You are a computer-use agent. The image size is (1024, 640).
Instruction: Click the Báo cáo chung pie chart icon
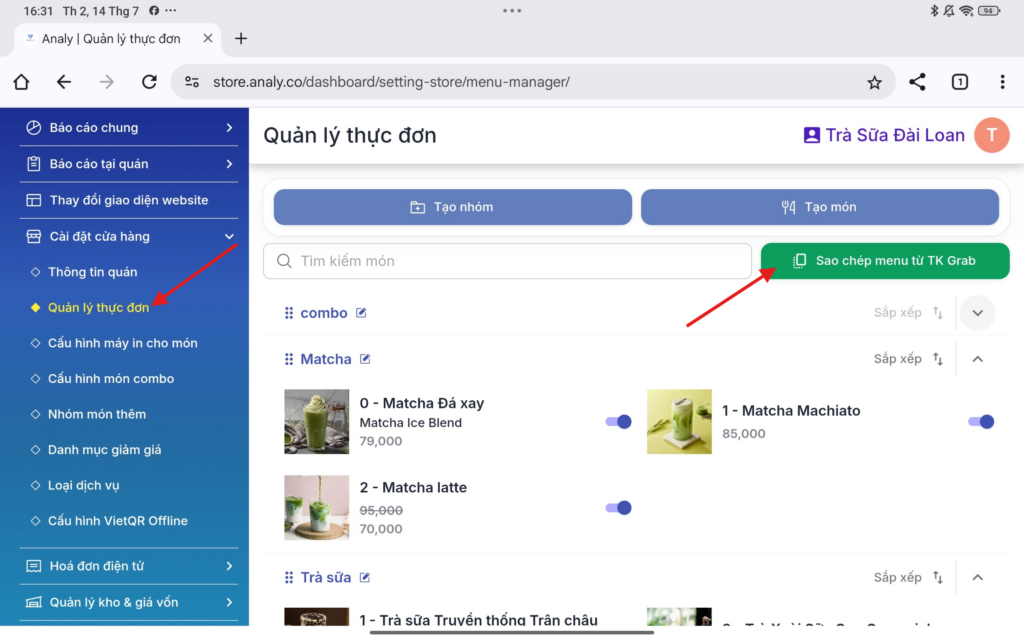click(33, 127)
